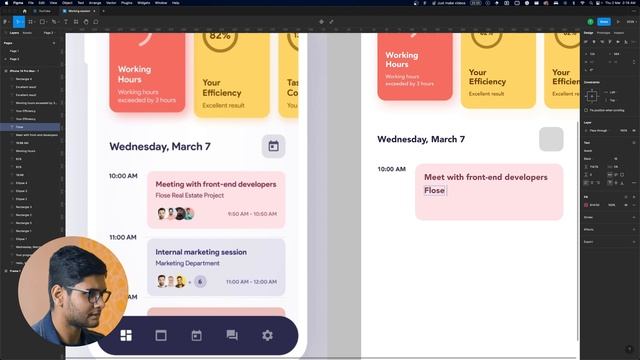Select the Hand tool

86,22
